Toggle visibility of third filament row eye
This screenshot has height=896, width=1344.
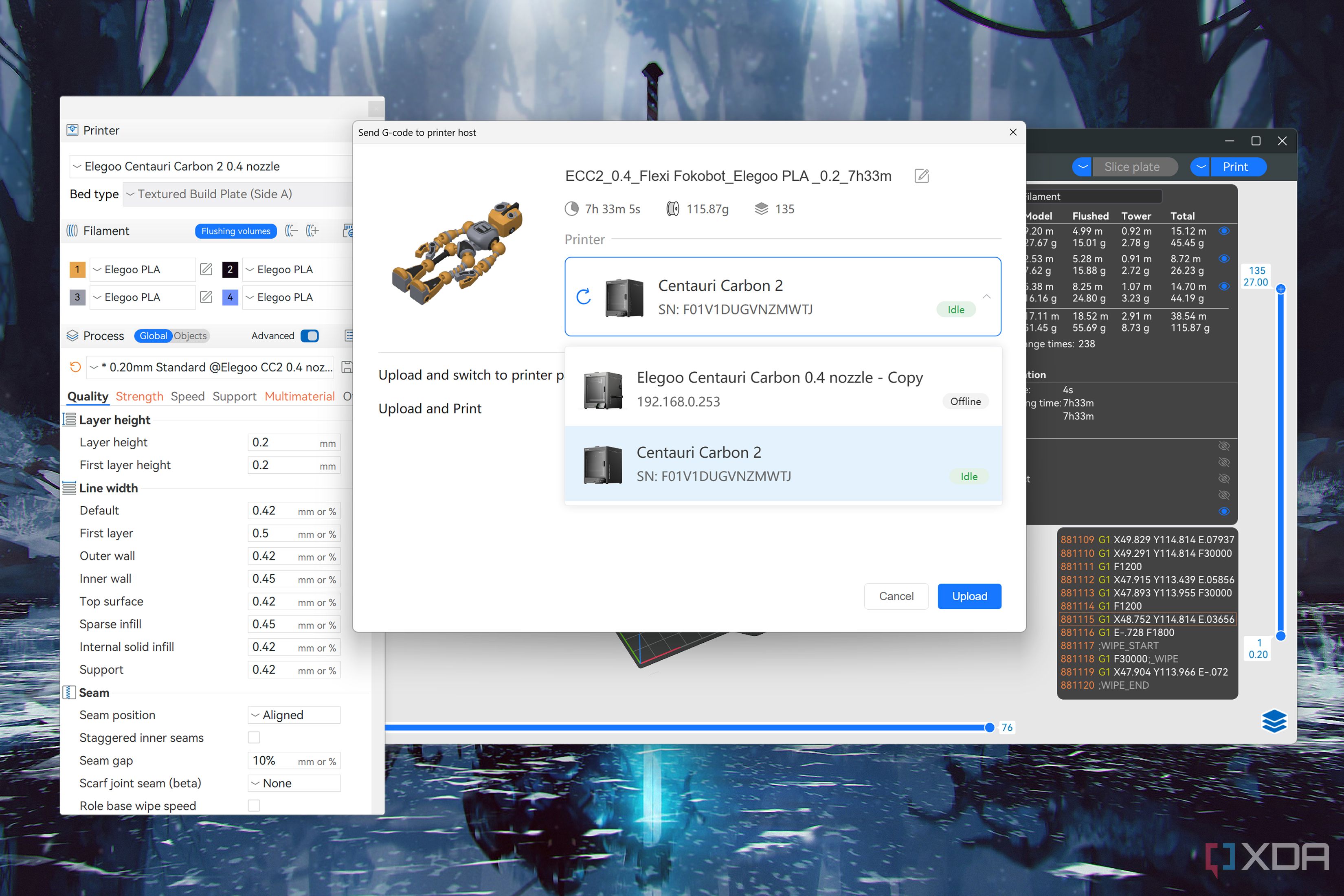click(x=1224, y=286)
